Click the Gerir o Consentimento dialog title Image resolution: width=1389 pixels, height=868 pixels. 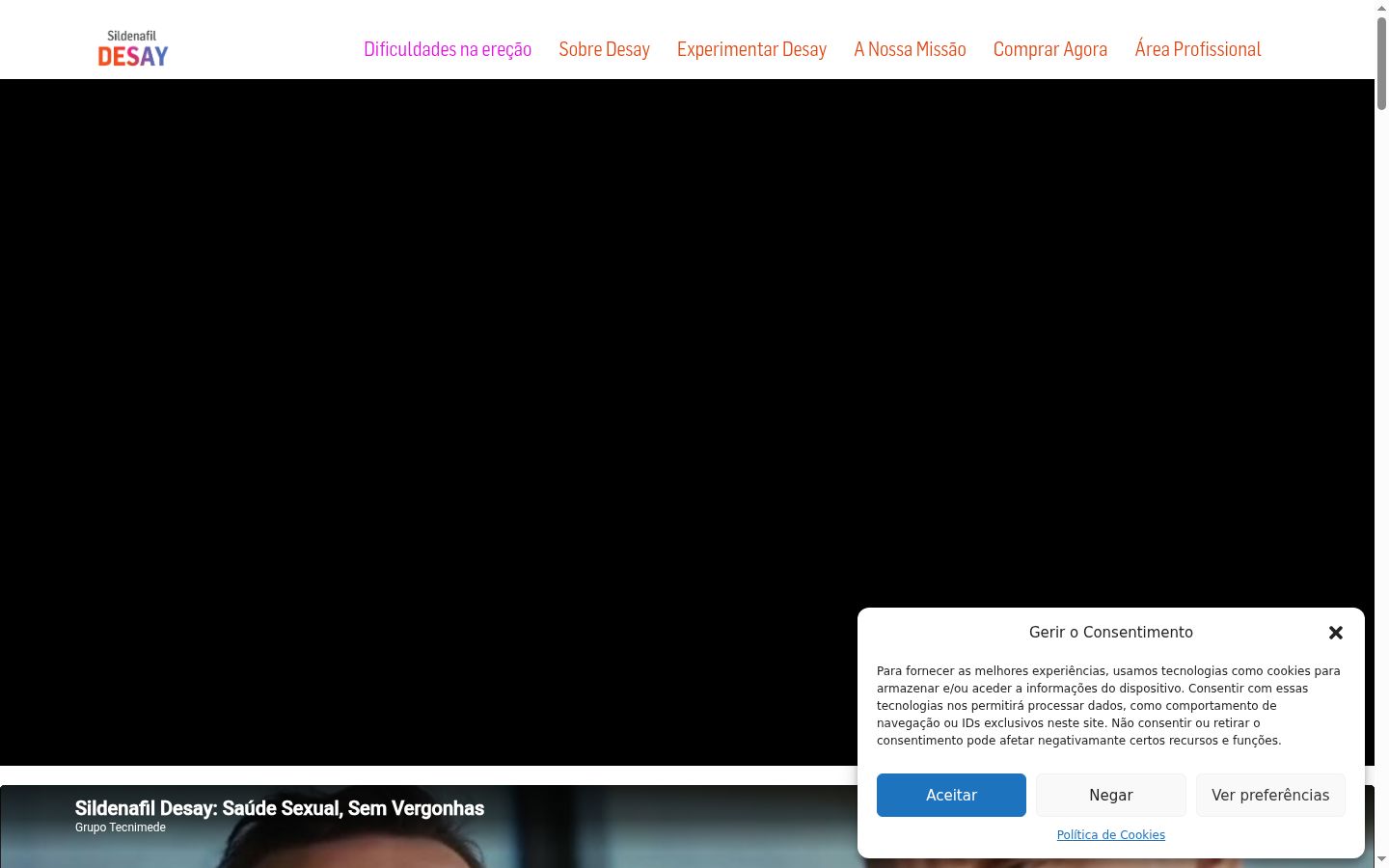click(x=1111, y=633)
